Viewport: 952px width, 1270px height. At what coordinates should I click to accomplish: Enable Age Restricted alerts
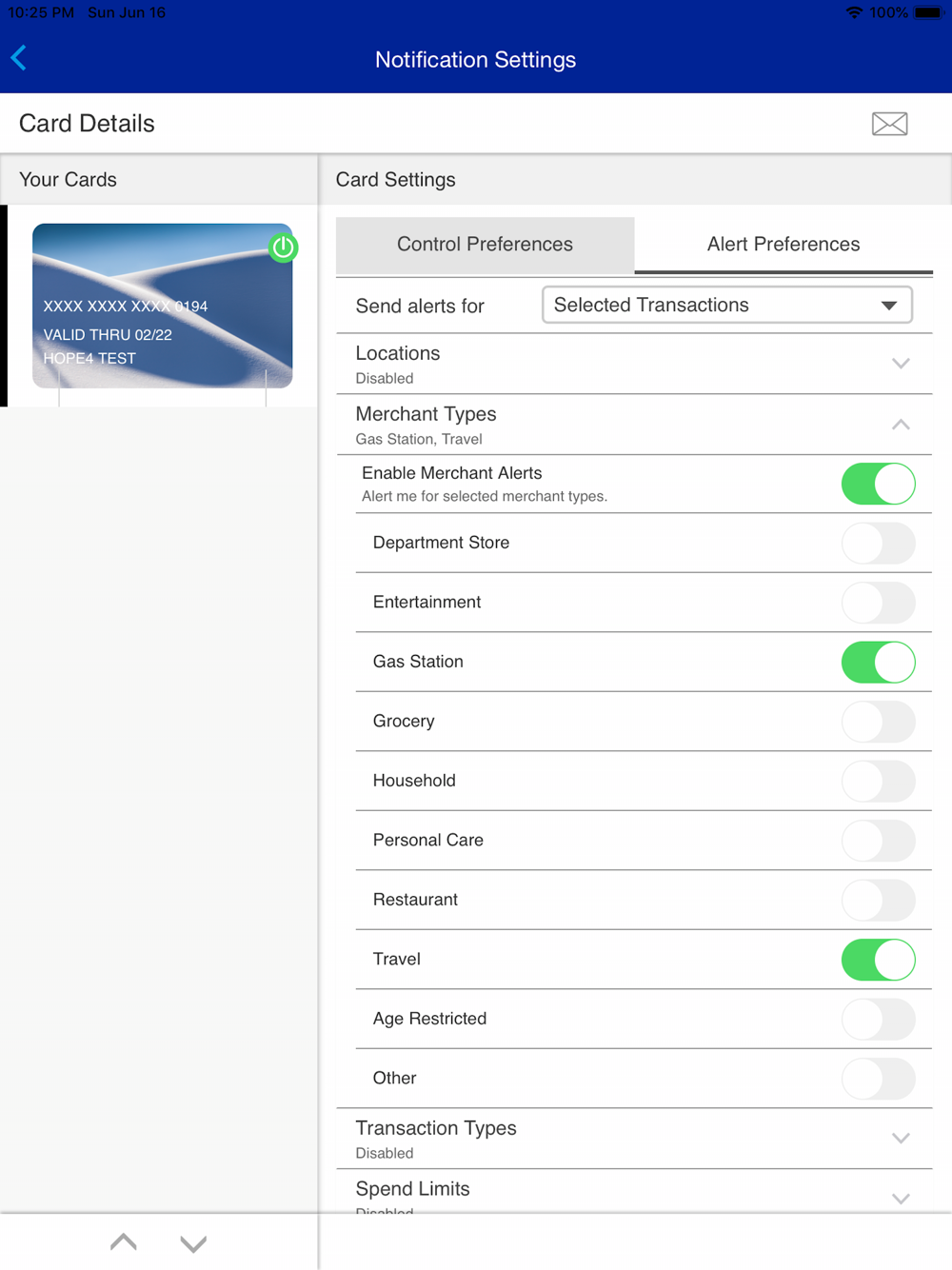tap(878, 1019)
